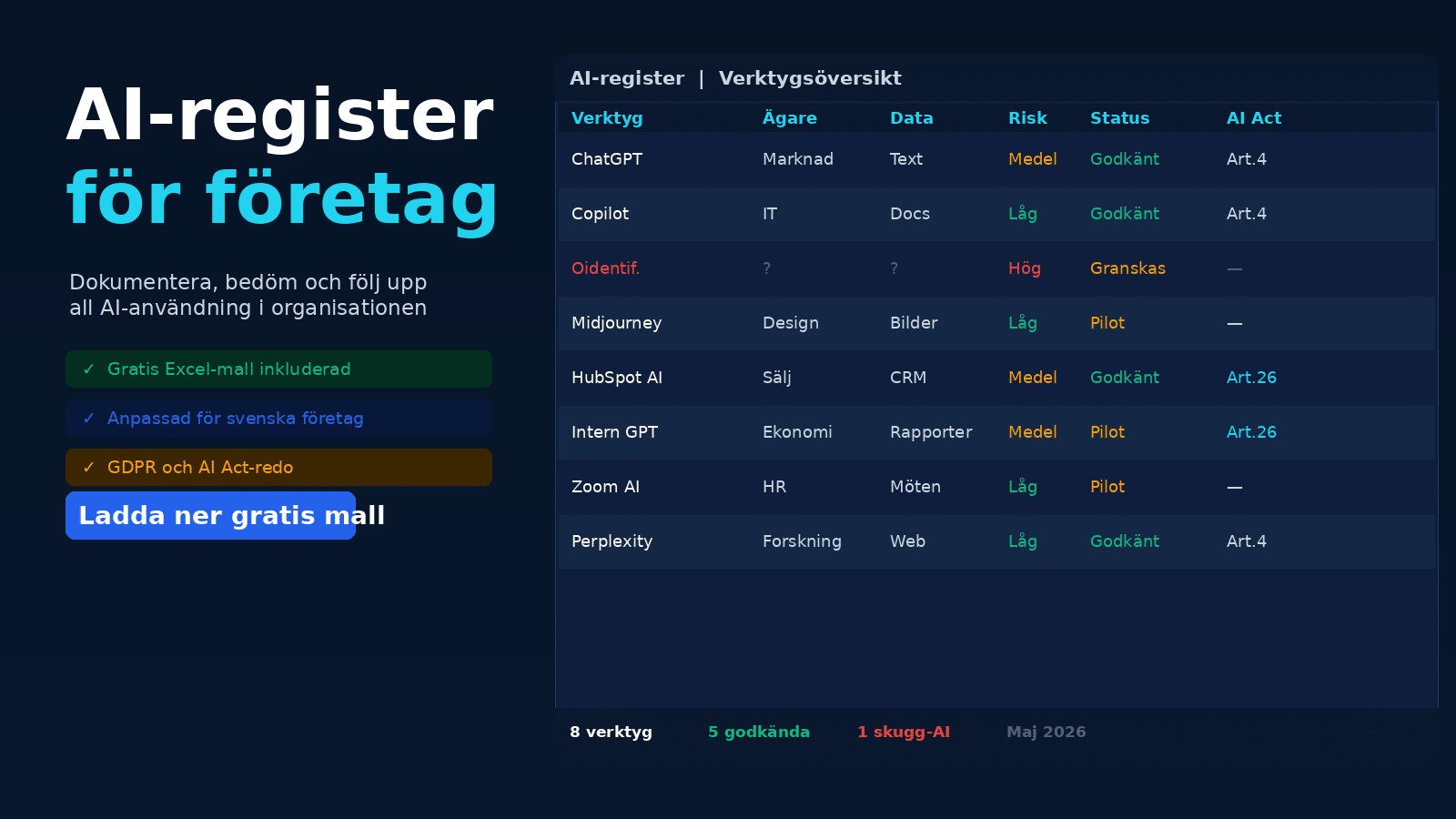Screen dimensions: 1456x819
Task: Click the för företag heading
Action: click(x=282, y=199)
